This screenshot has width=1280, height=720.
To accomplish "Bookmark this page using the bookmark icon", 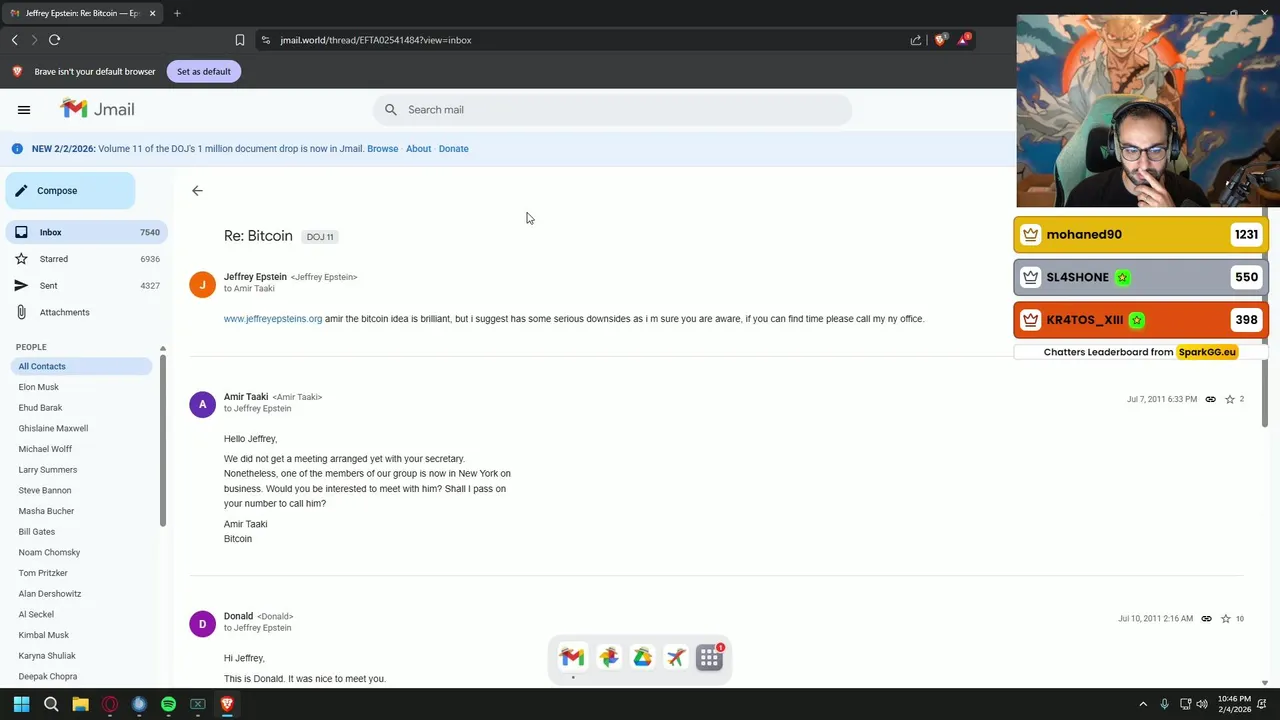I will 240,40.
